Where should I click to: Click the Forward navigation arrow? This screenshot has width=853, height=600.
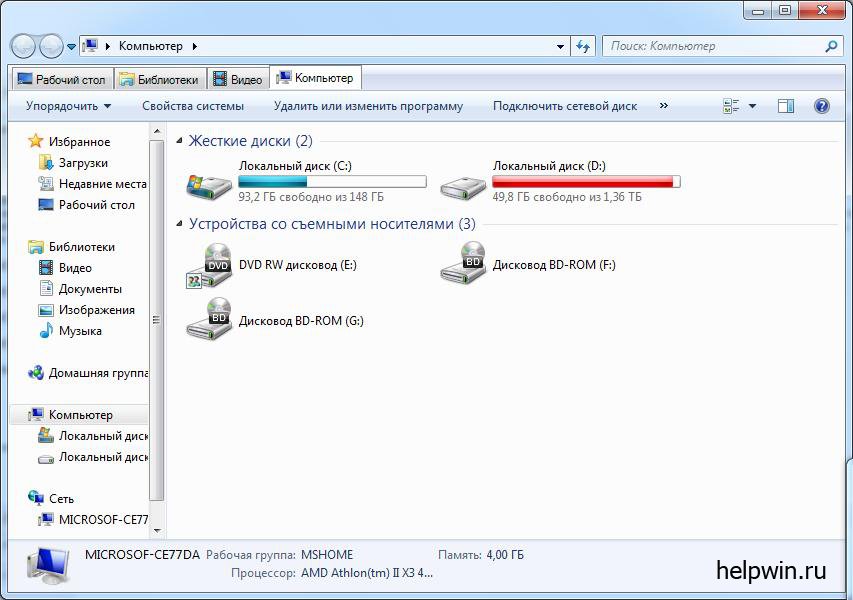point(52,46)
